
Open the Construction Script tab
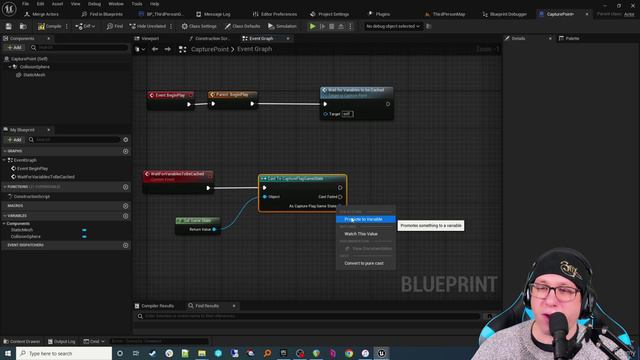(x=208, y=38)
